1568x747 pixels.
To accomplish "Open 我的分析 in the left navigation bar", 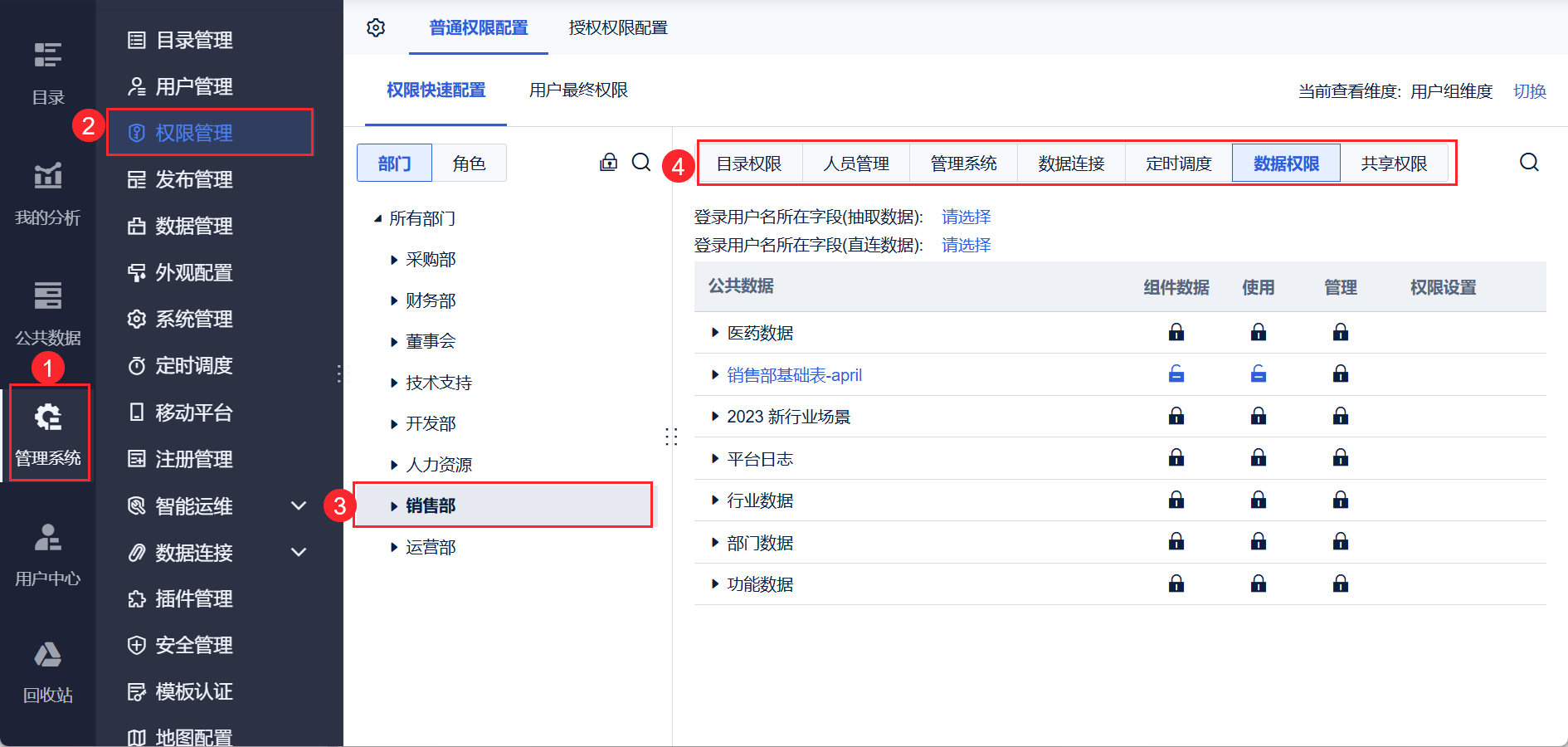I will 48,193.
